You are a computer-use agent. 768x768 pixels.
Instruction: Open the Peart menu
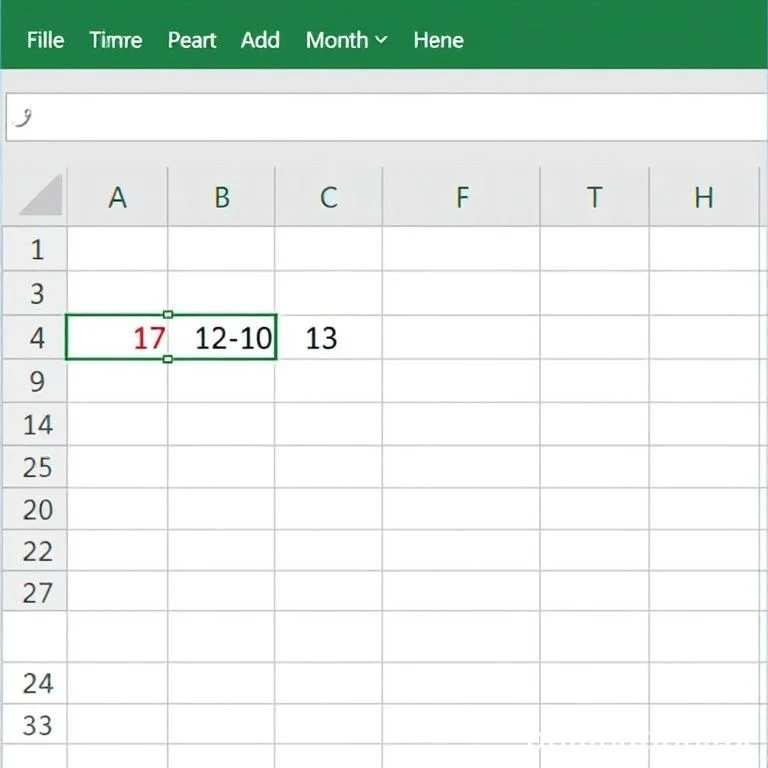pyautogui.click(x=192, y=40)
